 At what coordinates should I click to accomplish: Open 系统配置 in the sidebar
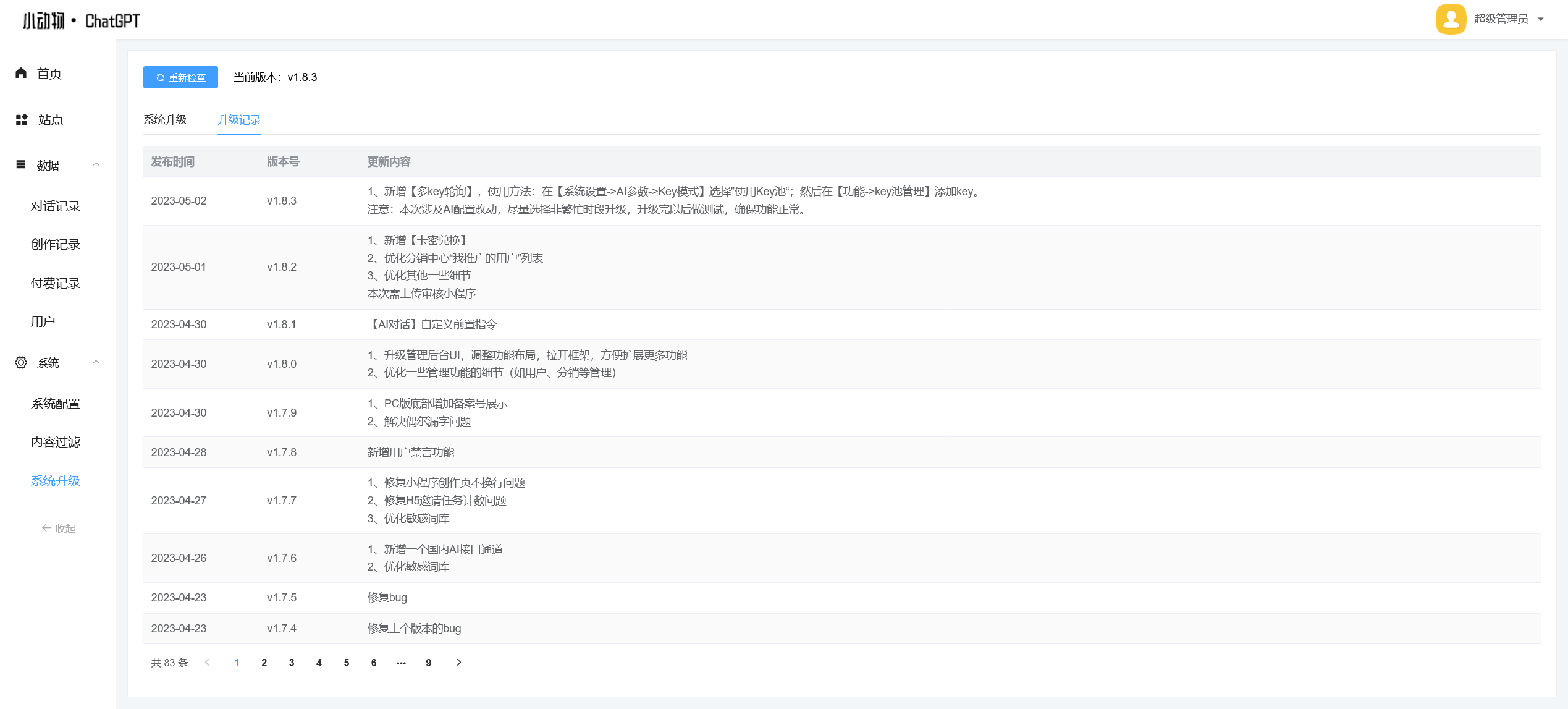click(56, 404)
